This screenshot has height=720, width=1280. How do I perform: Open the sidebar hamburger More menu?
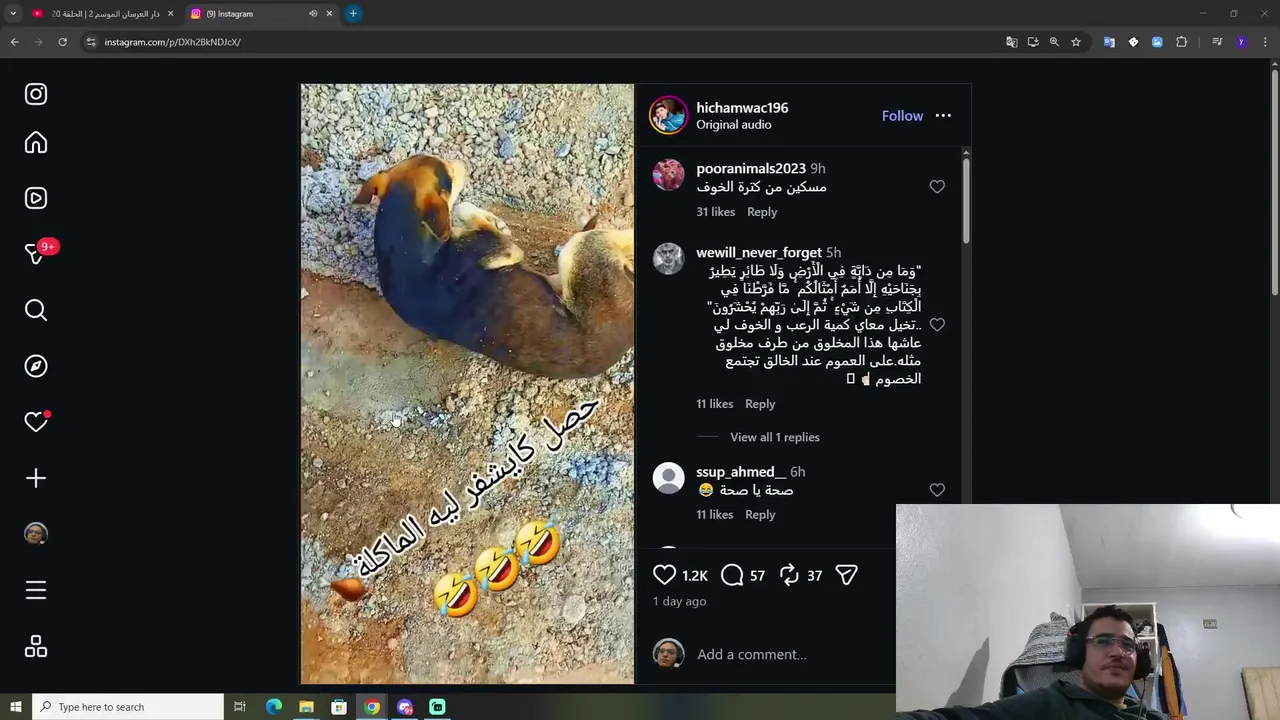click(x=36, y=590)
